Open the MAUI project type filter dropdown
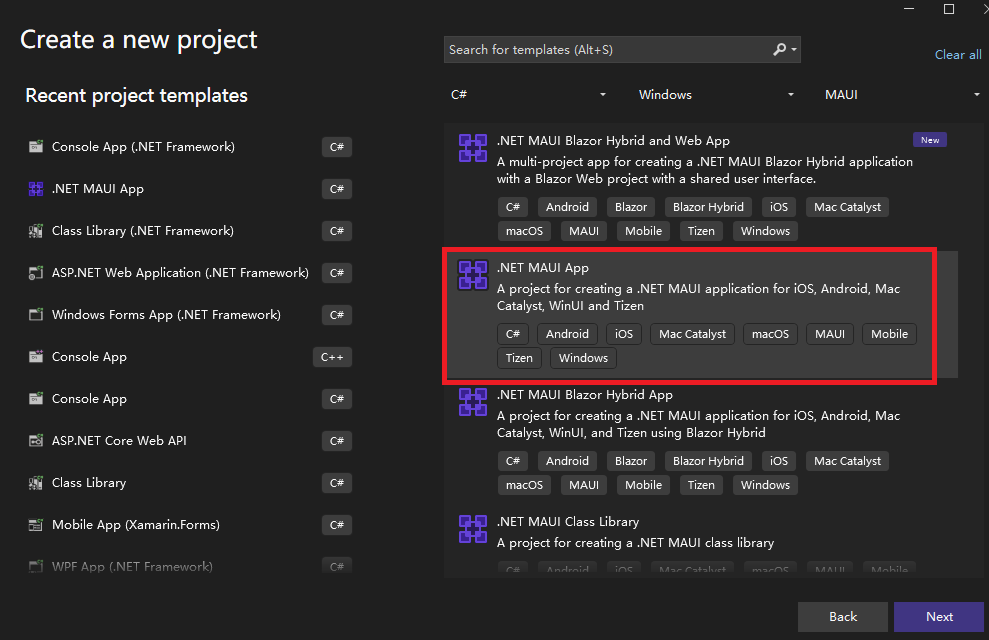Image resolution: width=989 pixels, height=640 pixels. 902,95
